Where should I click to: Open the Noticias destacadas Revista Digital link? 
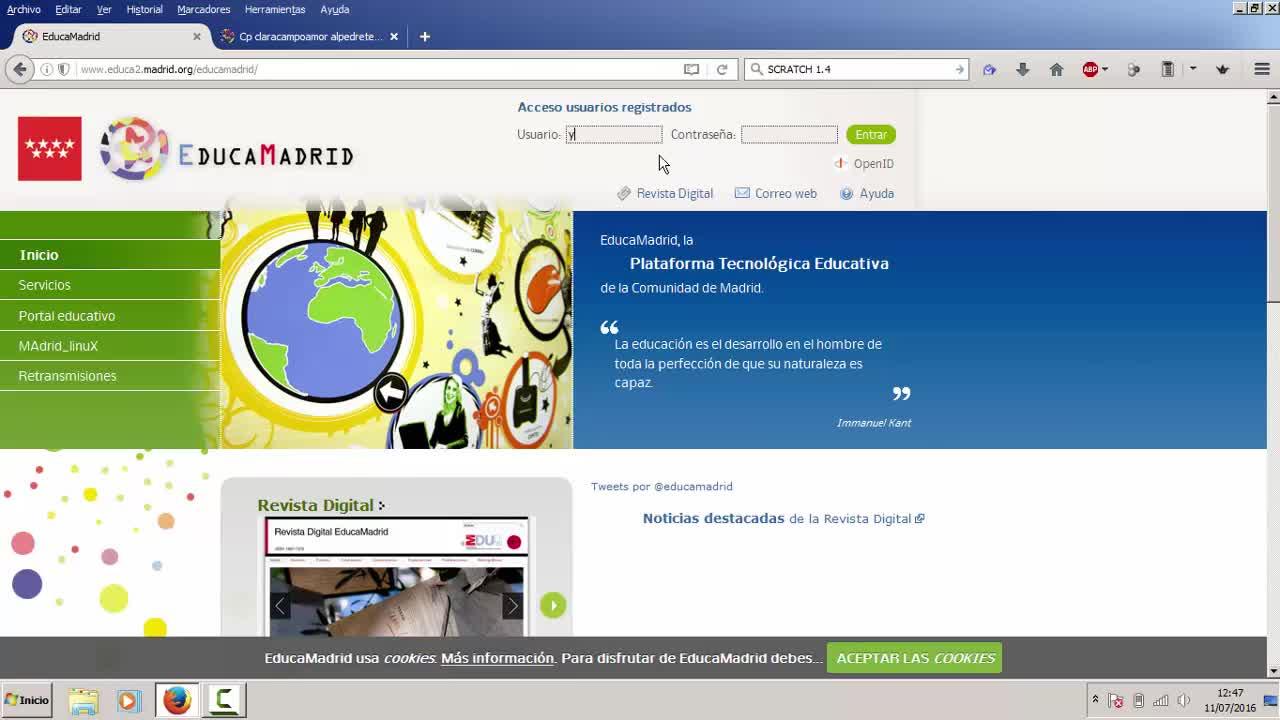pyautogui.click(x=783, y=518)
